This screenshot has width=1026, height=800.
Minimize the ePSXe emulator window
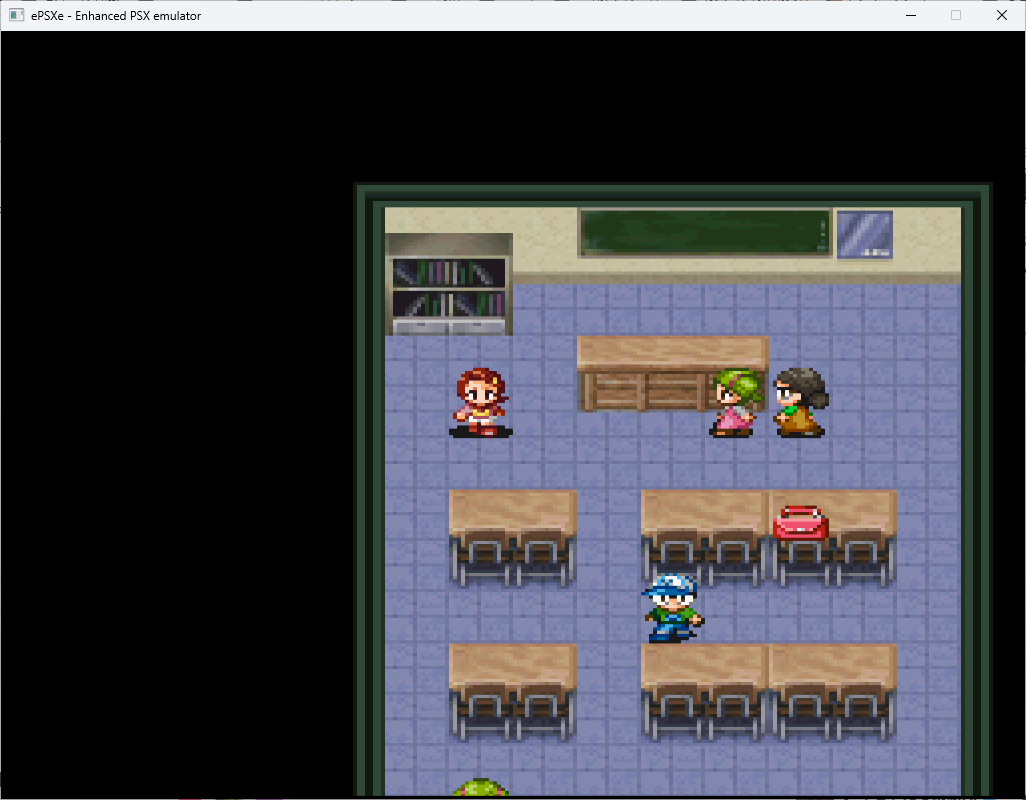pos(910,15)
